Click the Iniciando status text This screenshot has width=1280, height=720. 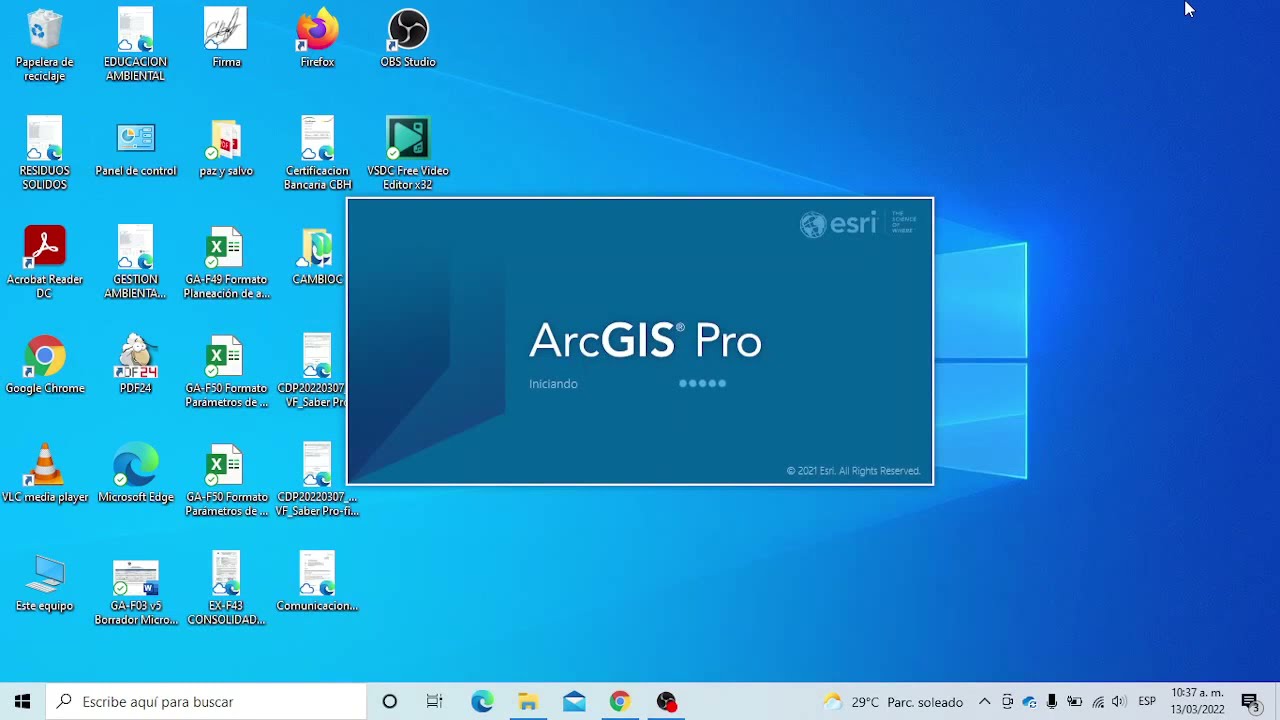click(553, 384)
